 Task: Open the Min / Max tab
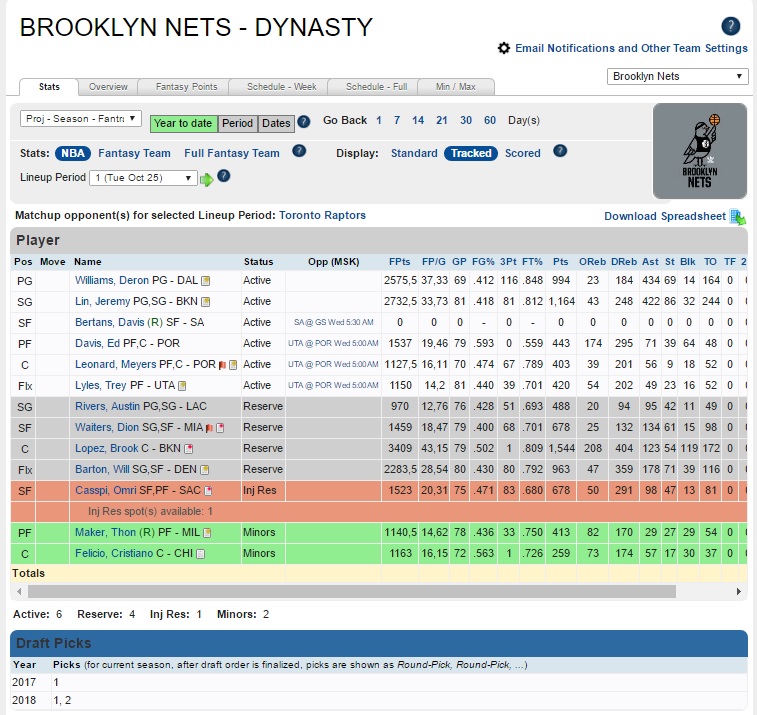pyautogui.click(x=456, y=87)
